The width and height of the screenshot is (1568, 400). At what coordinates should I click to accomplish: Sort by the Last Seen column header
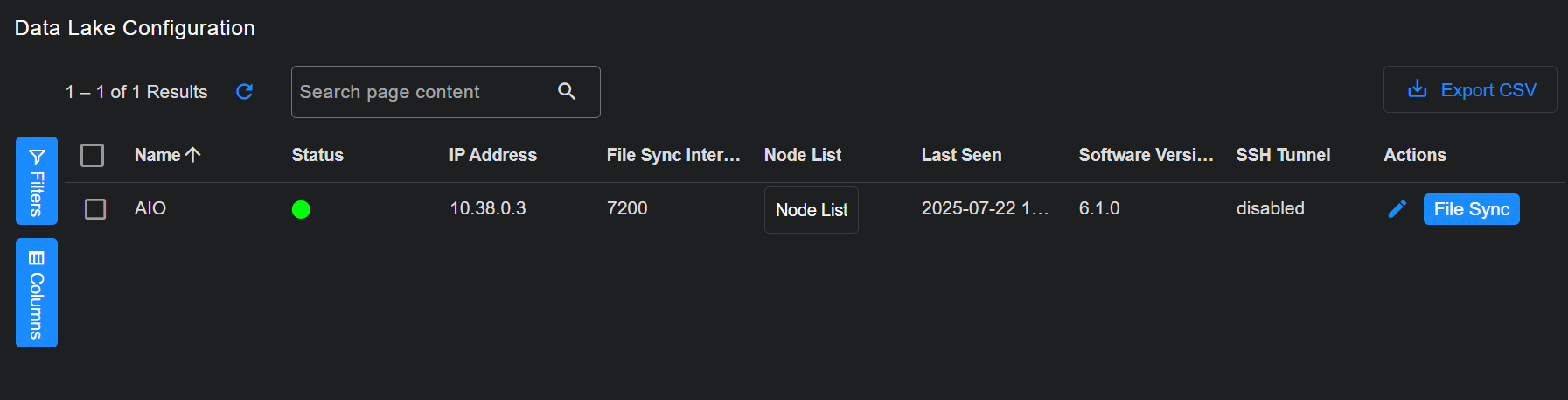click(x=961, y=155)
